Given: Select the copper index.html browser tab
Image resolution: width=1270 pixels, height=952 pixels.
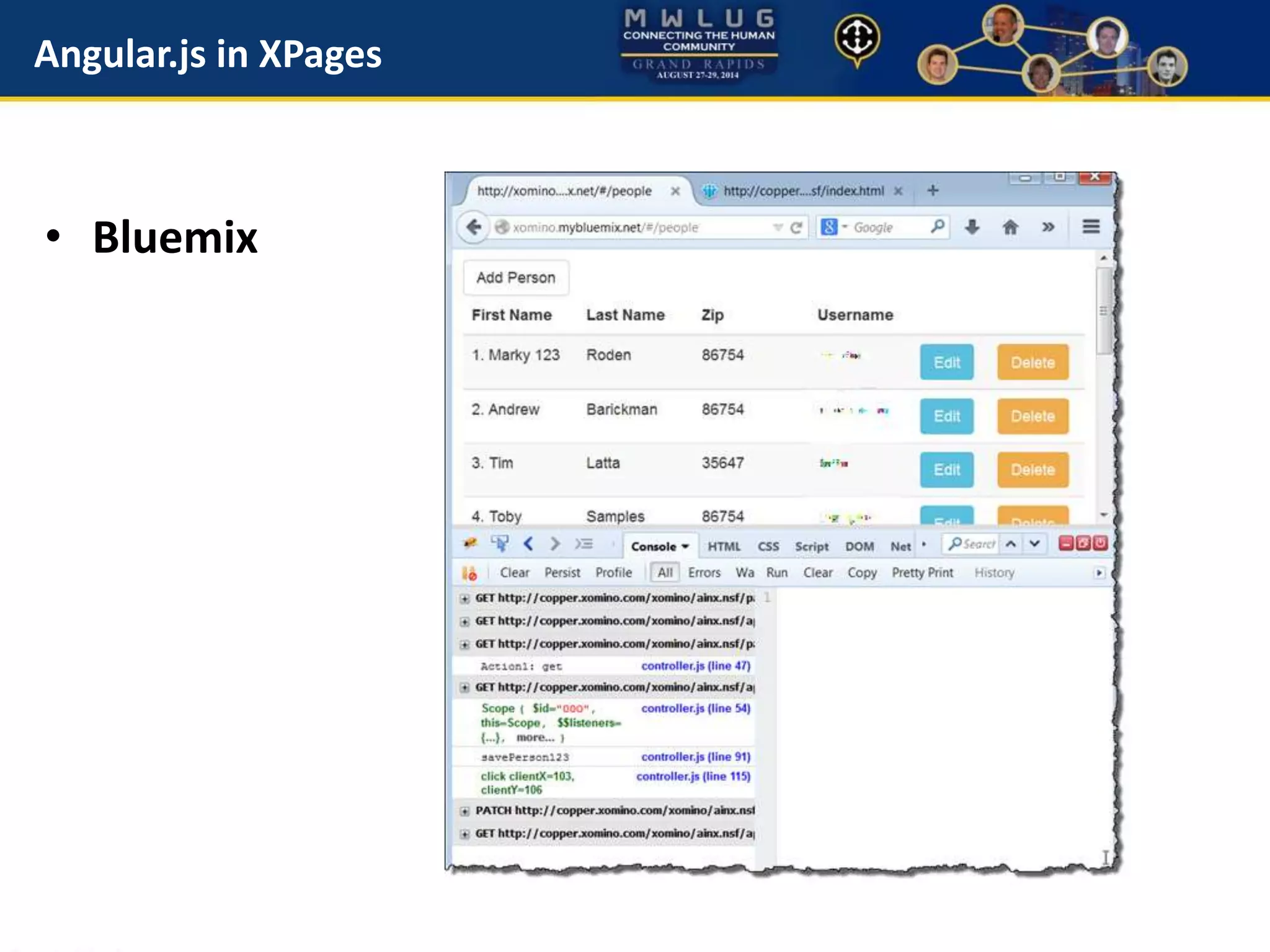Looking at the screenshot, I should tap(804, 191).
